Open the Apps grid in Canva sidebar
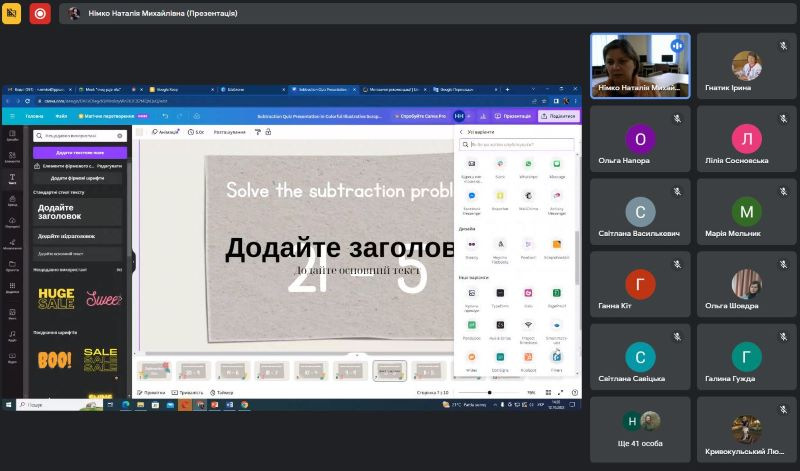This screenshot has height=471, width=800. [12, 288]
